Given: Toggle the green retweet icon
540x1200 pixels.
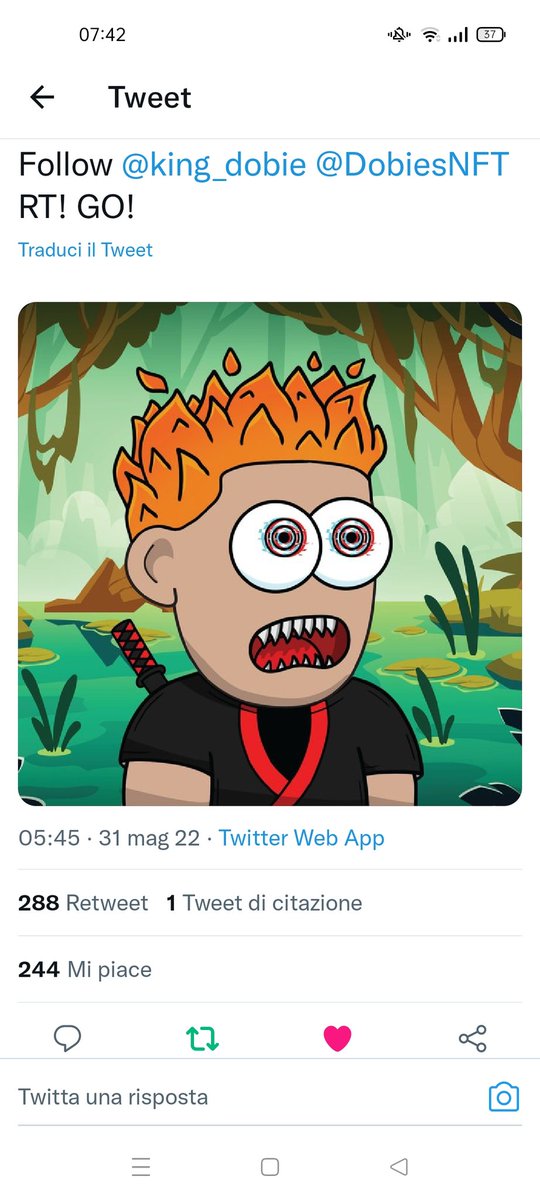Looking at the screenshot, I should coord(202,1039).
